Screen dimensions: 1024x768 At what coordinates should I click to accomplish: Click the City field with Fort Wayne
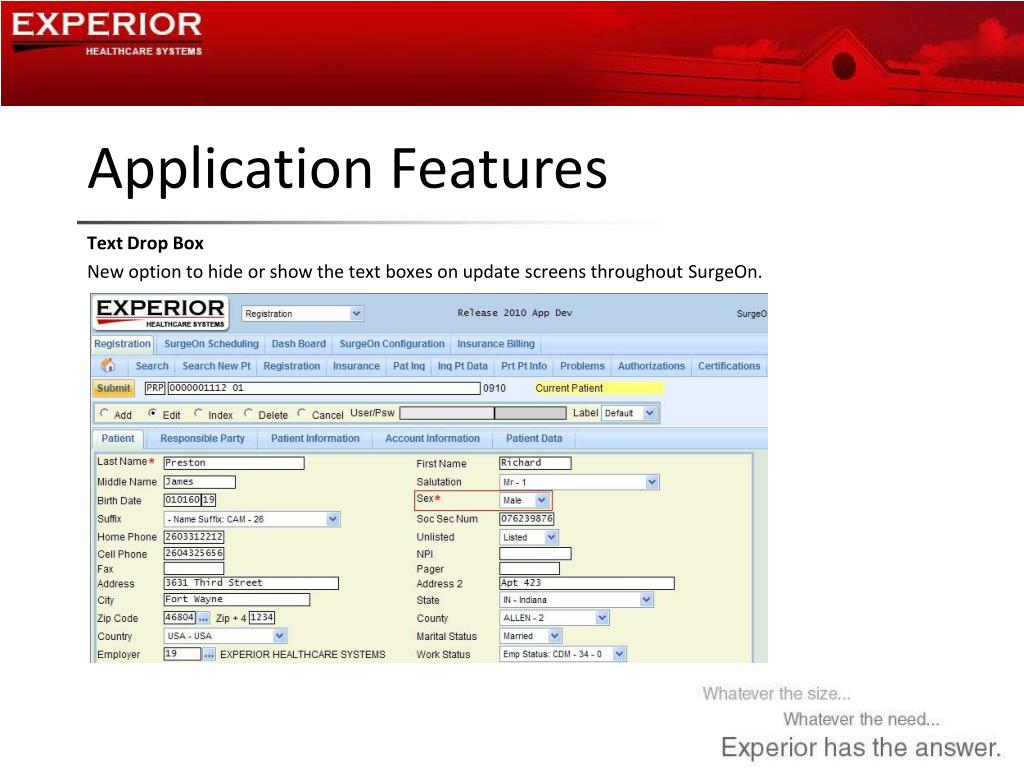pos(236,600)
